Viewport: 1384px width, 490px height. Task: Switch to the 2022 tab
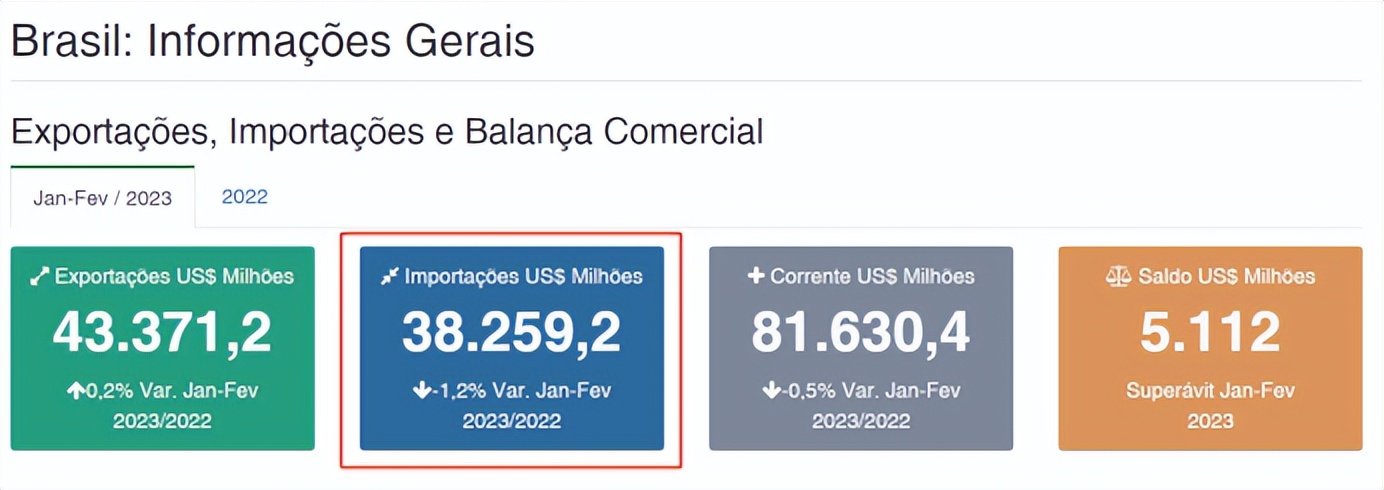pyautogui.click(x=245, y=196)
